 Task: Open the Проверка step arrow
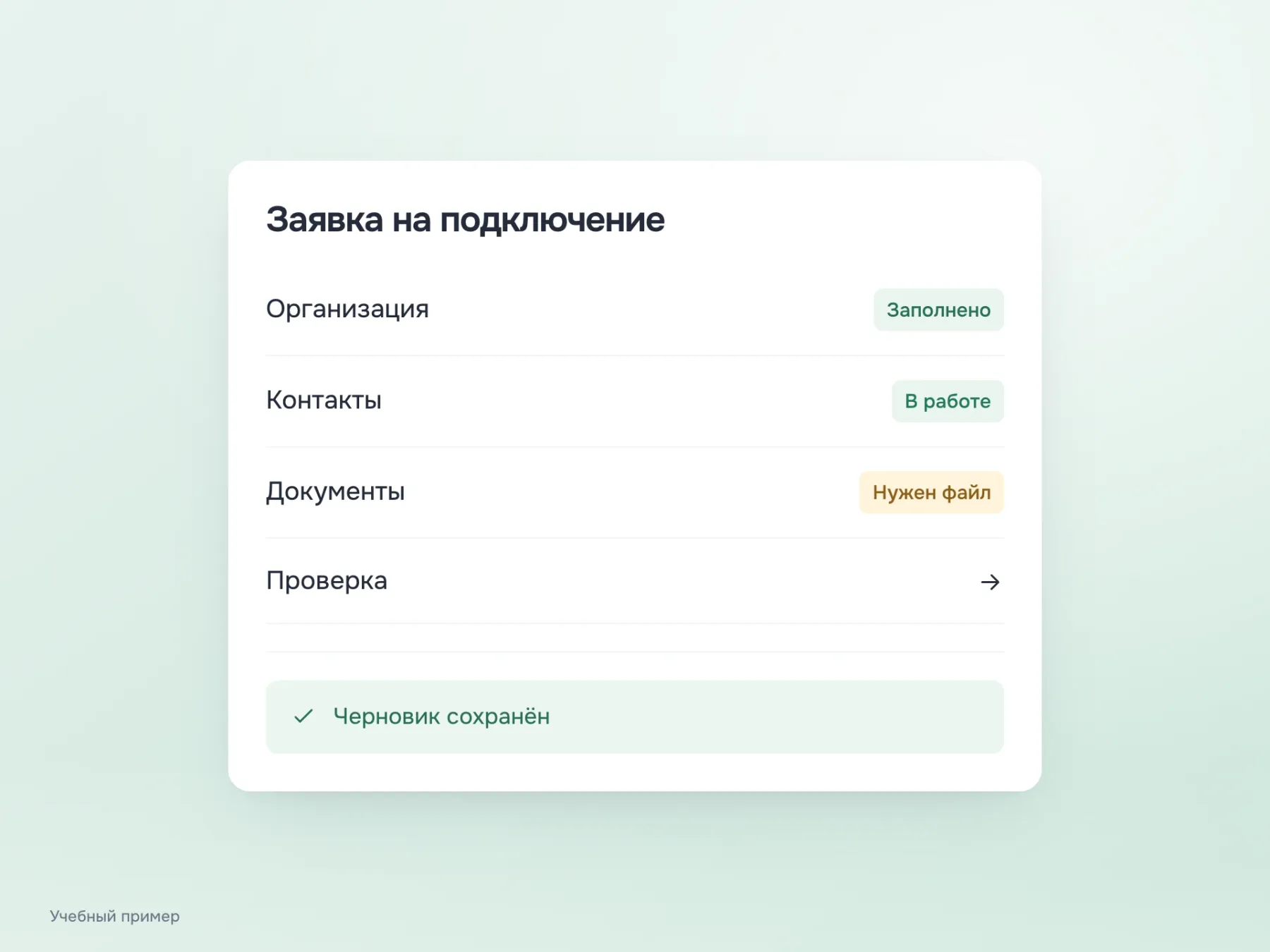point(990,582)
